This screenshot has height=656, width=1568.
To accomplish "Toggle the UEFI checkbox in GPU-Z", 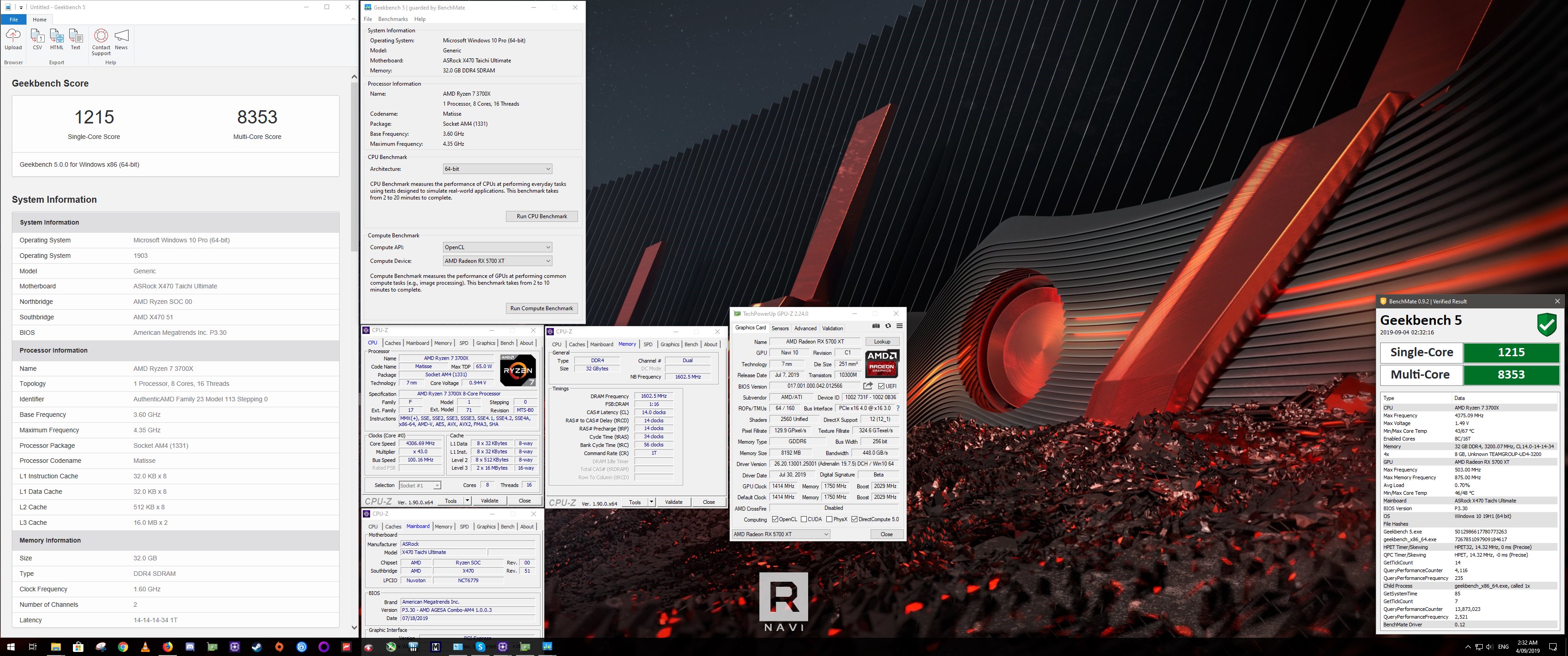I will pyautogui.click(x=881, y=386).
